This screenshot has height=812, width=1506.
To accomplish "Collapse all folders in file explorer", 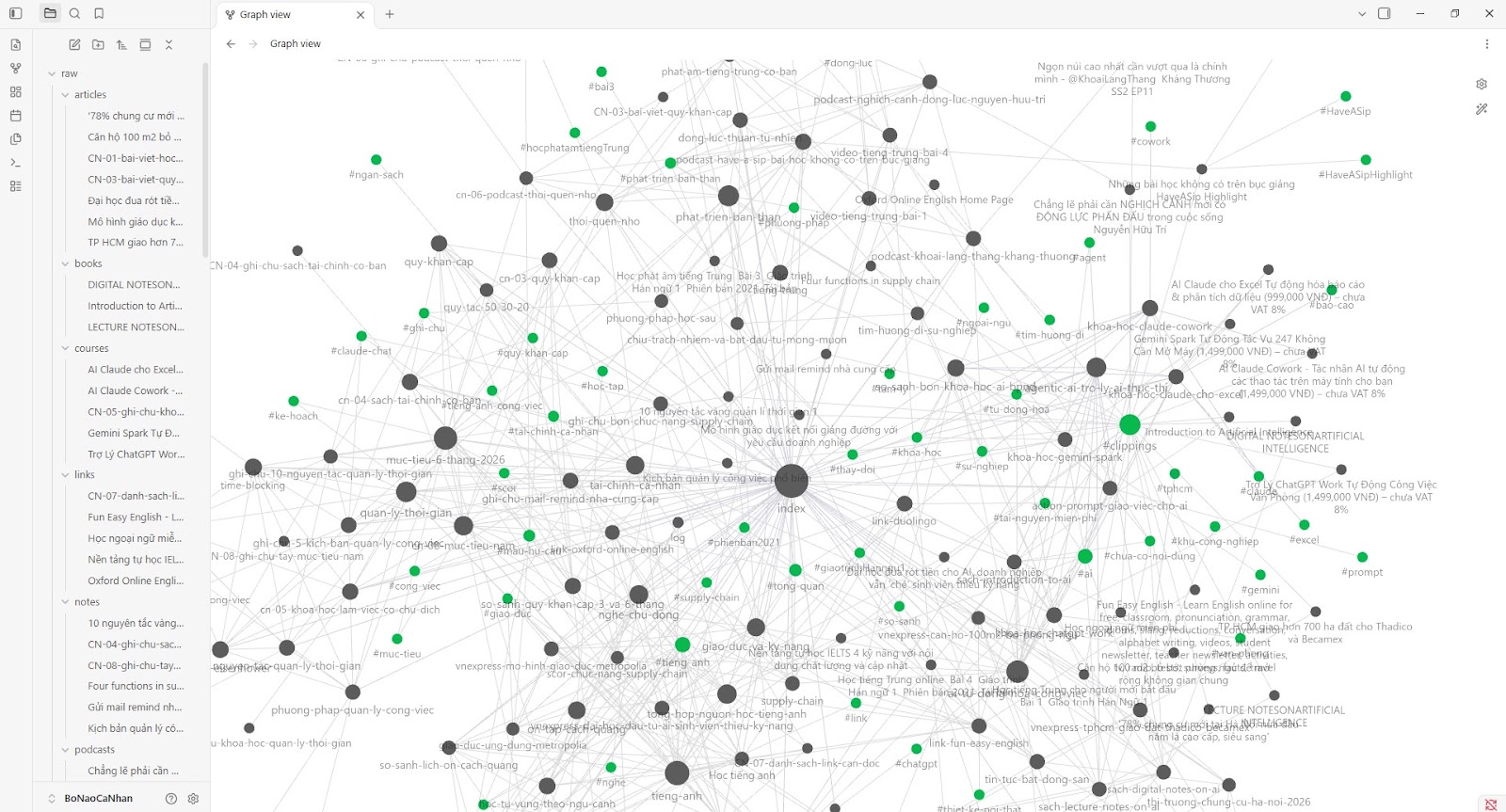I will (168, 44).
